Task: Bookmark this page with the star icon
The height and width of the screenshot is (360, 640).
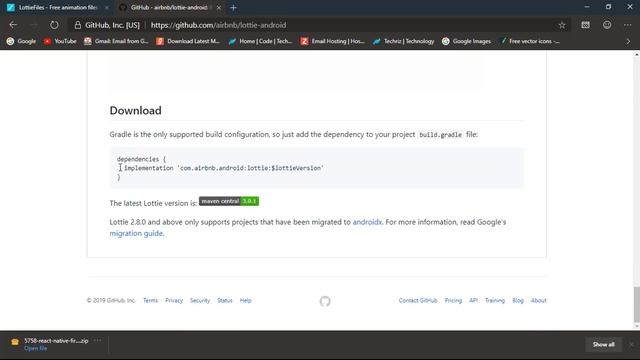Action: (x=562, y=25)
